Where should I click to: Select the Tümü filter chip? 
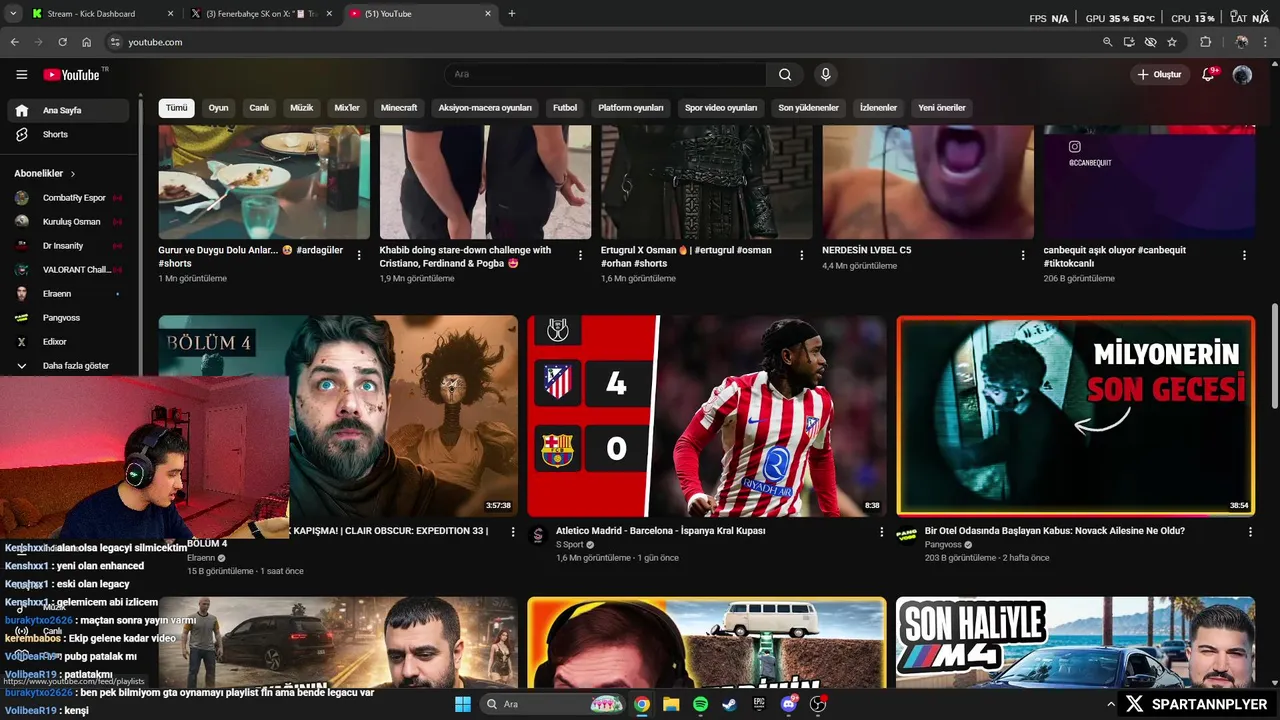(x=176, y=108)
